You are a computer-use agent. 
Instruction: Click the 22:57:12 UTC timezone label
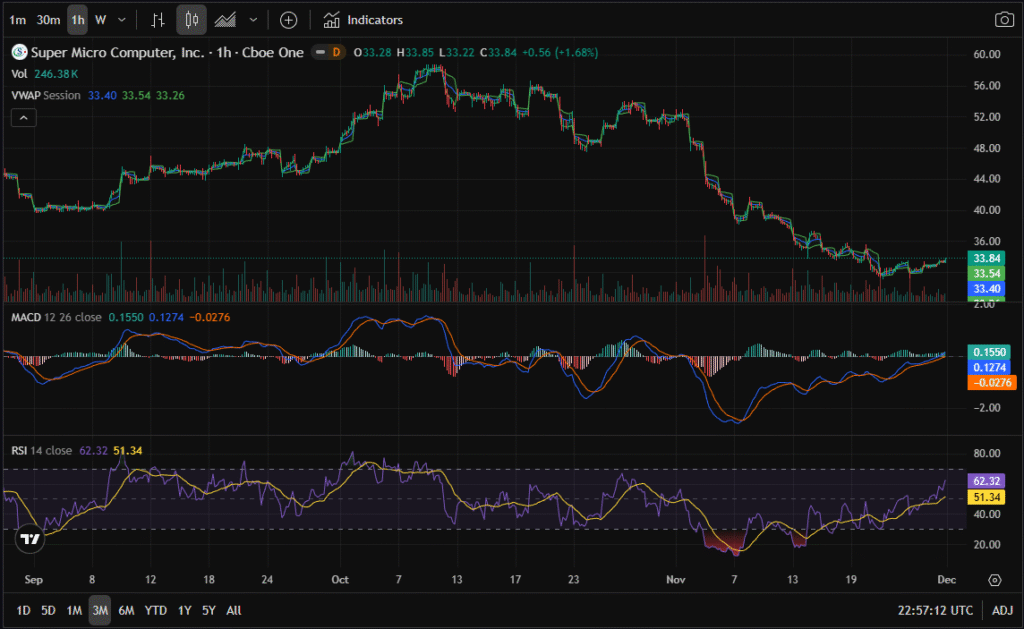pyautogui.click(x=936, y=610)
